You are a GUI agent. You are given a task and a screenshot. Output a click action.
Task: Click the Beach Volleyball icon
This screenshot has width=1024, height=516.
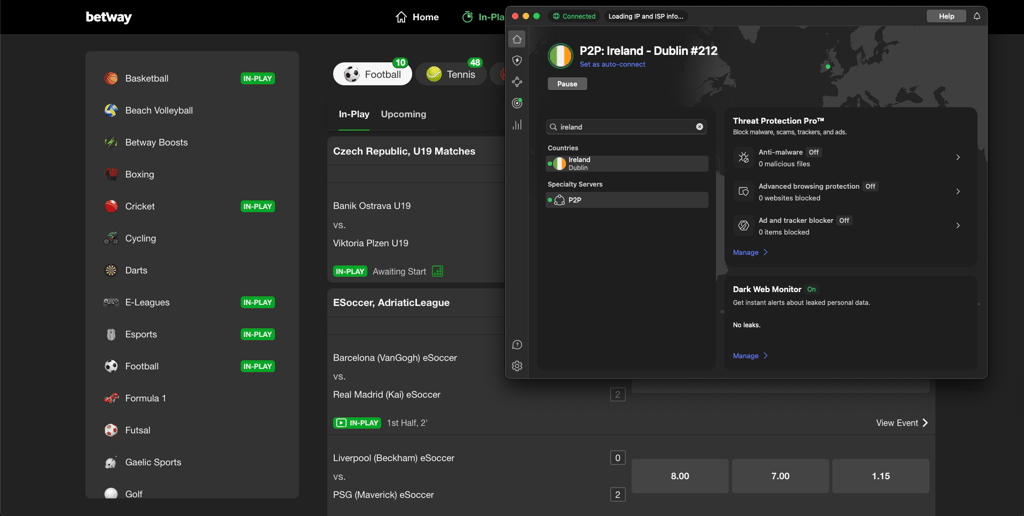click(111, 110)
